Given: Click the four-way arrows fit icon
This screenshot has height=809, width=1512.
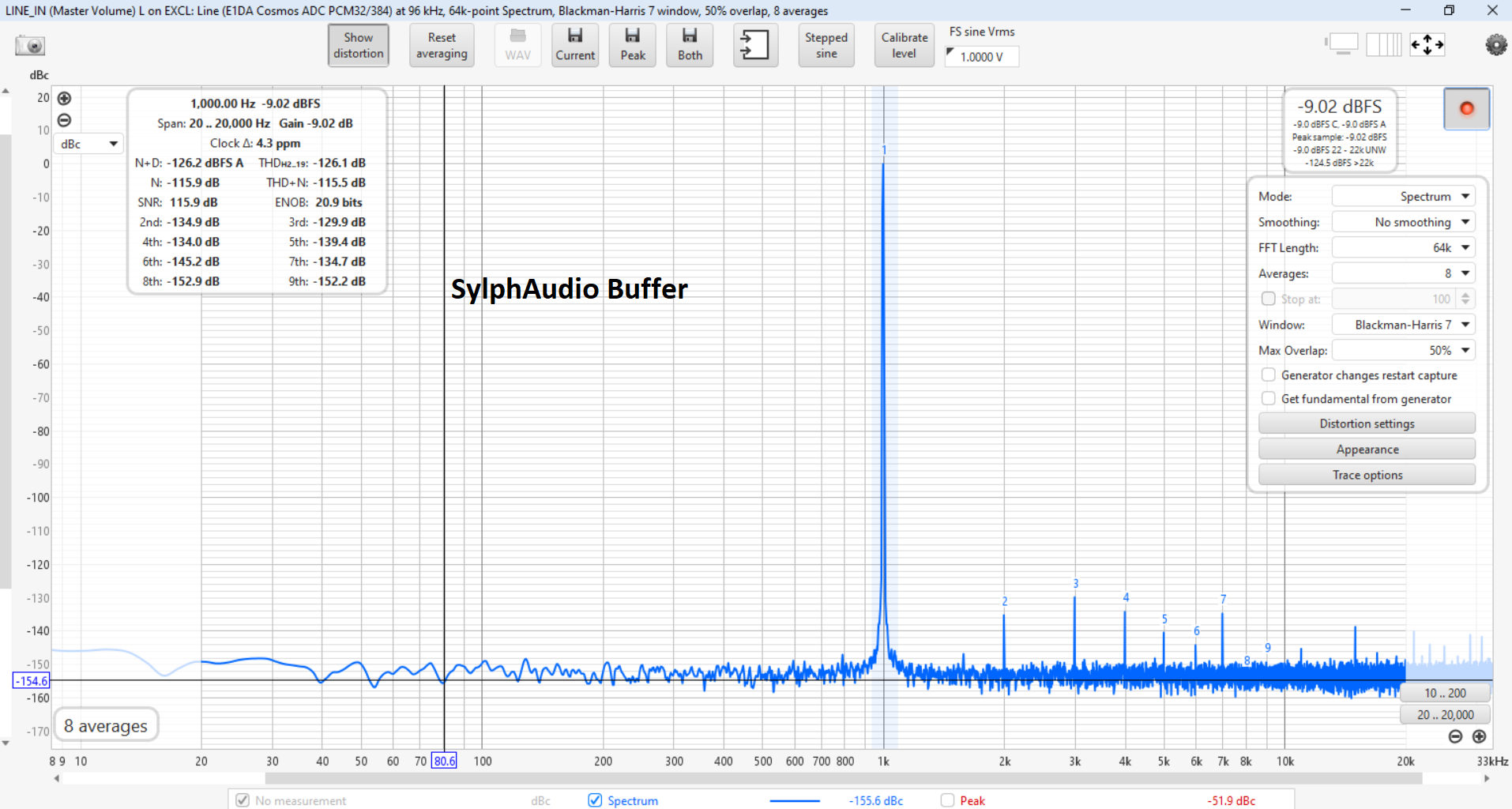Looking at the screenshot, I should (x=1427, y=44).
